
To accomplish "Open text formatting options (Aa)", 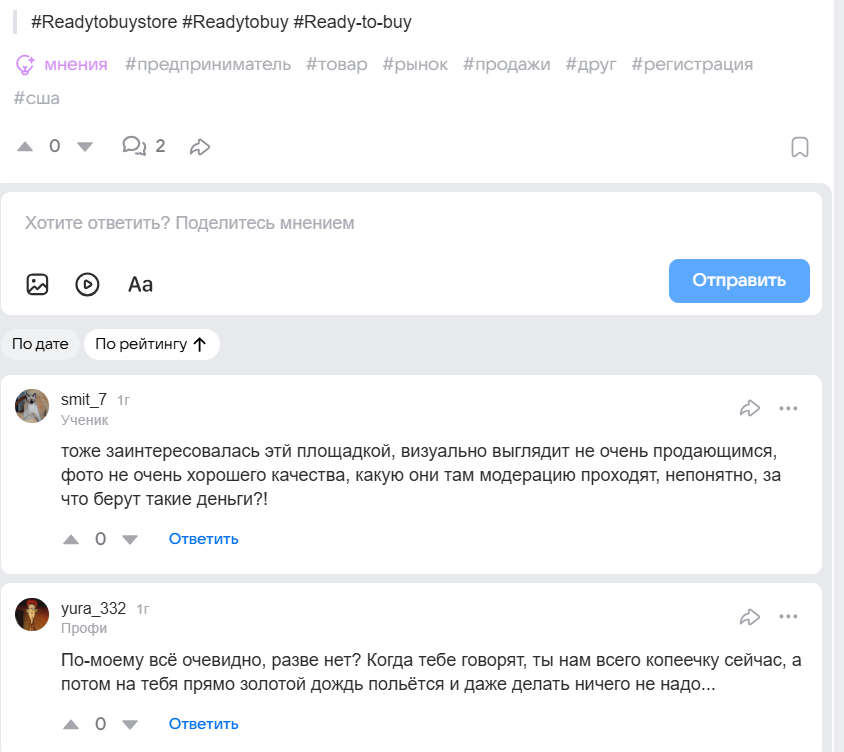I will (x=140, y=284).
